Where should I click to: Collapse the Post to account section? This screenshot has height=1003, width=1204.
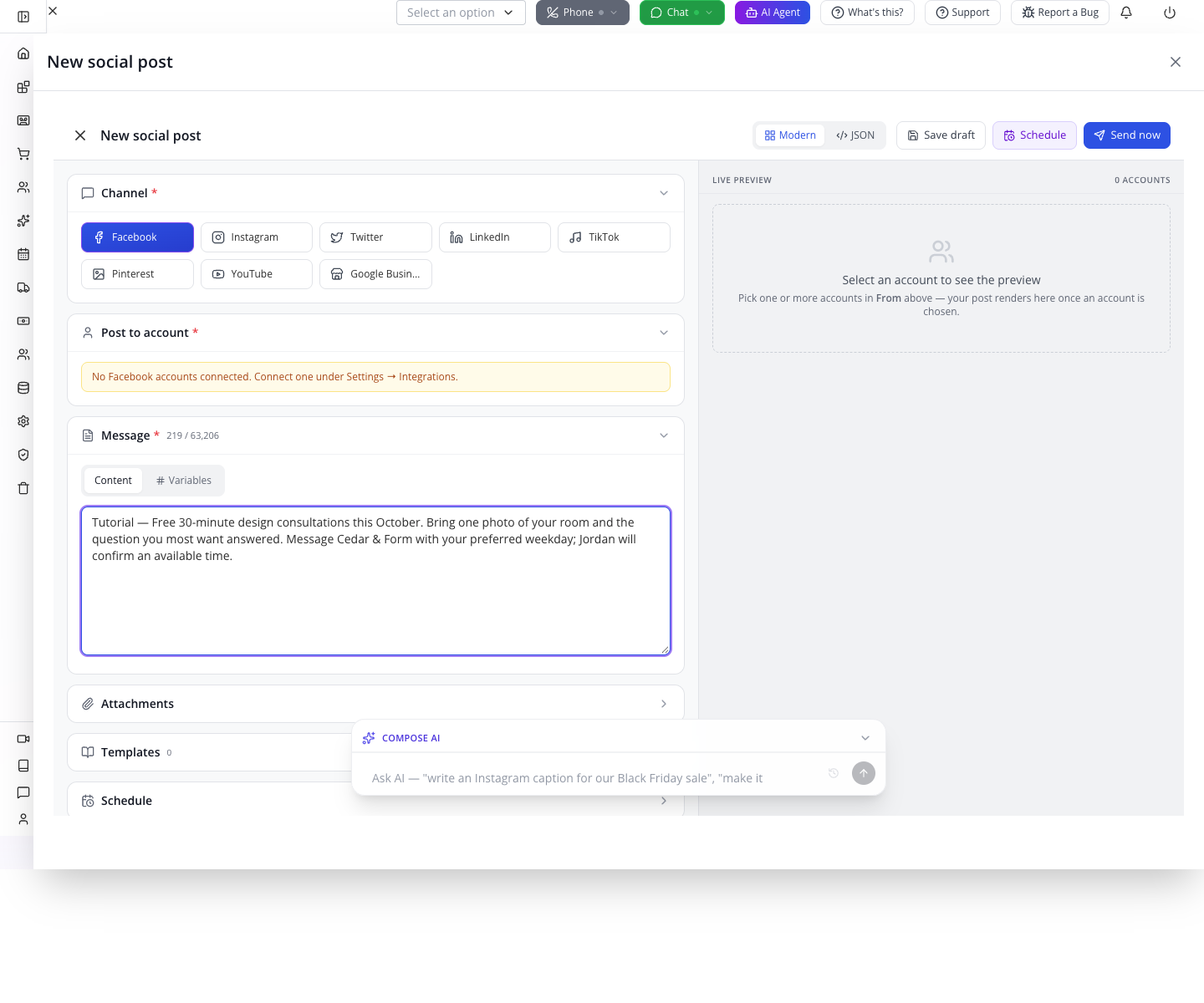[664, 333]
